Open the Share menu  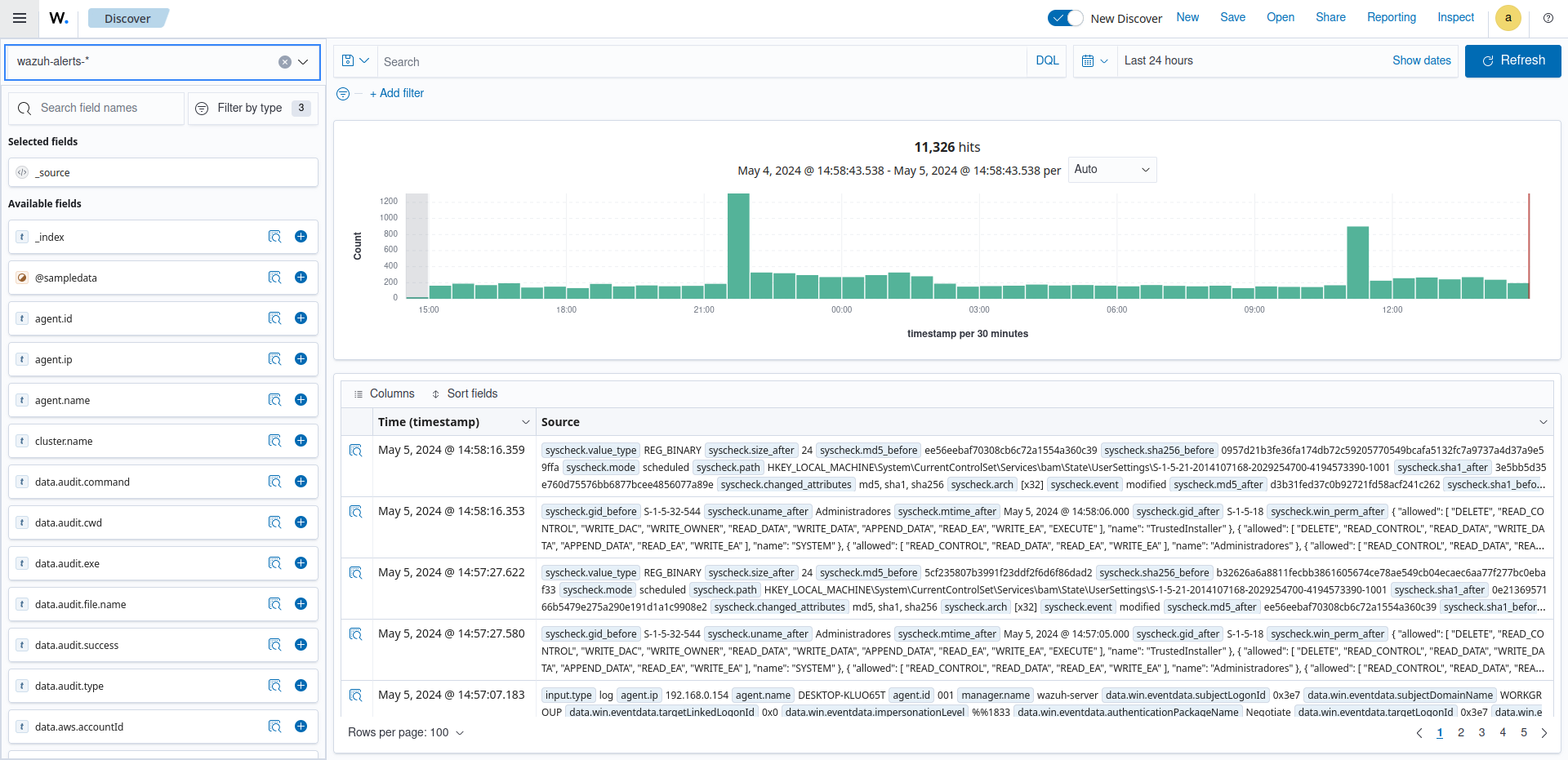pyautogui.click(x=1330, y=17)
